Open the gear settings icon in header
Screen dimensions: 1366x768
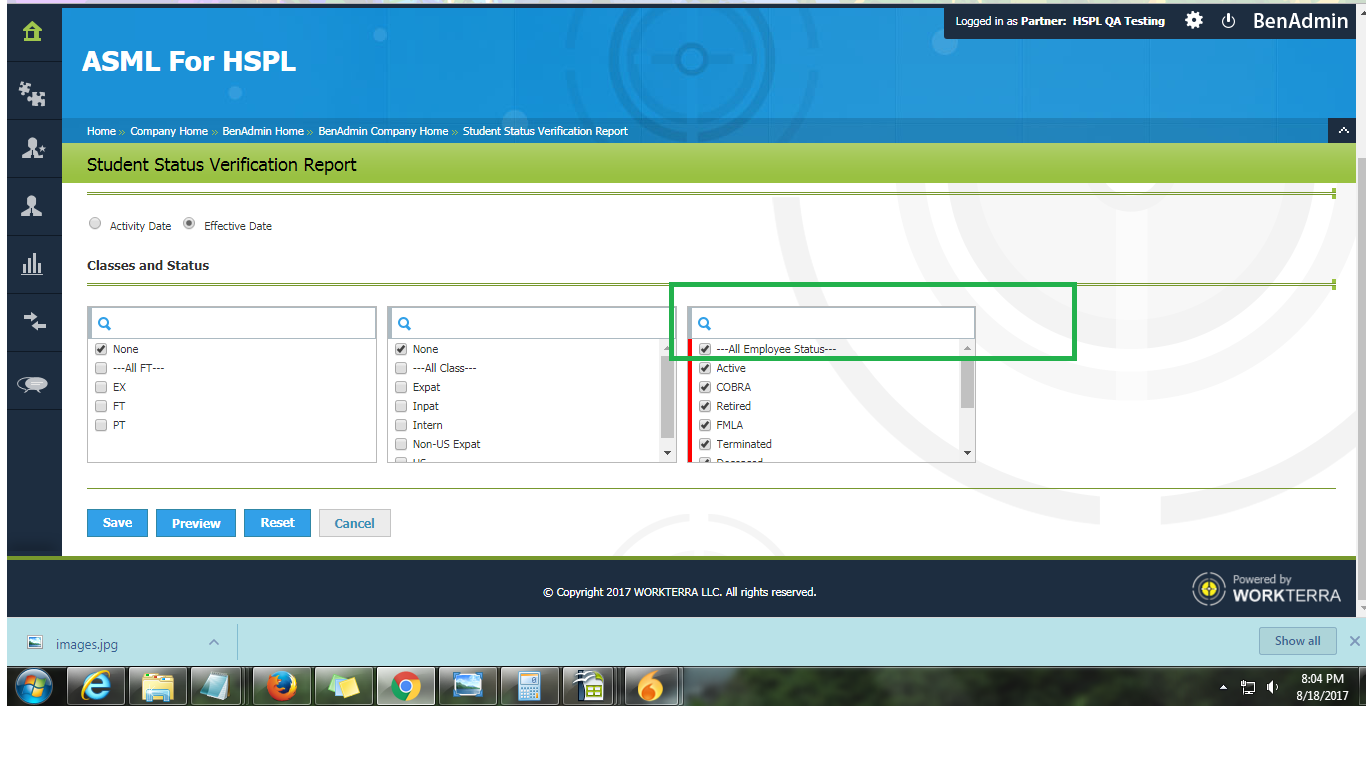[1194, 20]
